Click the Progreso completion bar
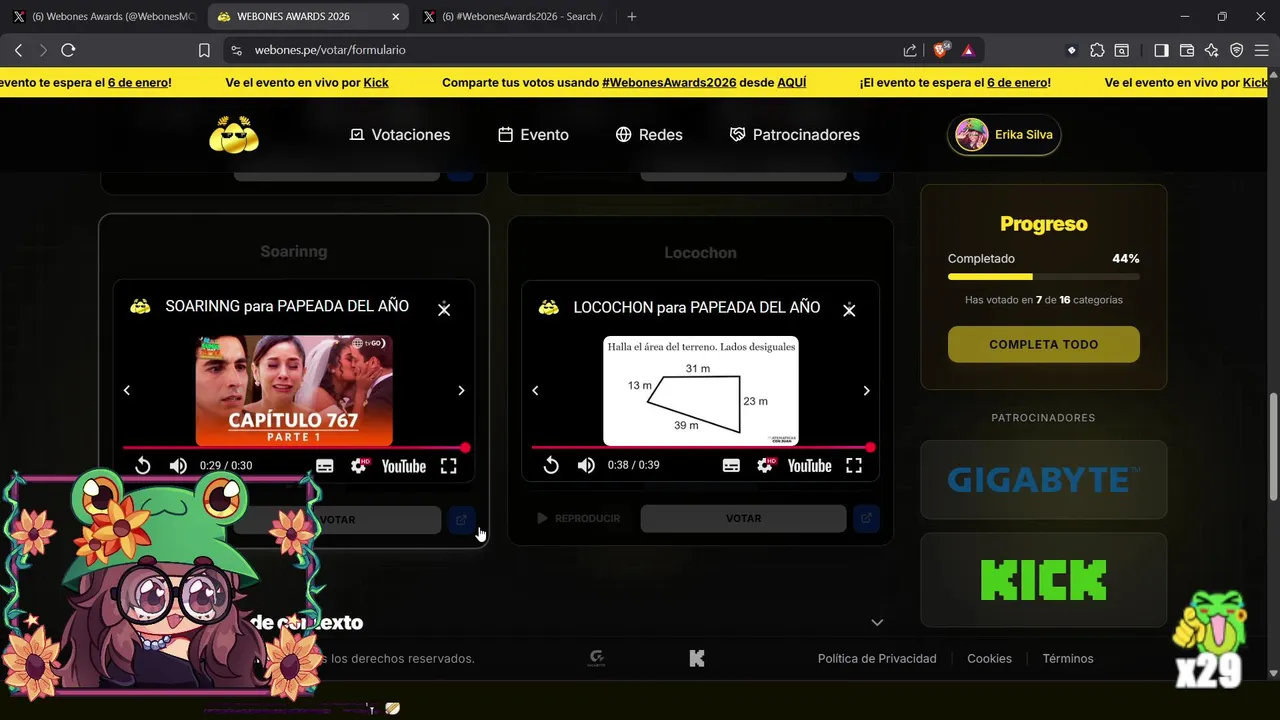Screen dimensions: 1280x720 point(1043,276)
